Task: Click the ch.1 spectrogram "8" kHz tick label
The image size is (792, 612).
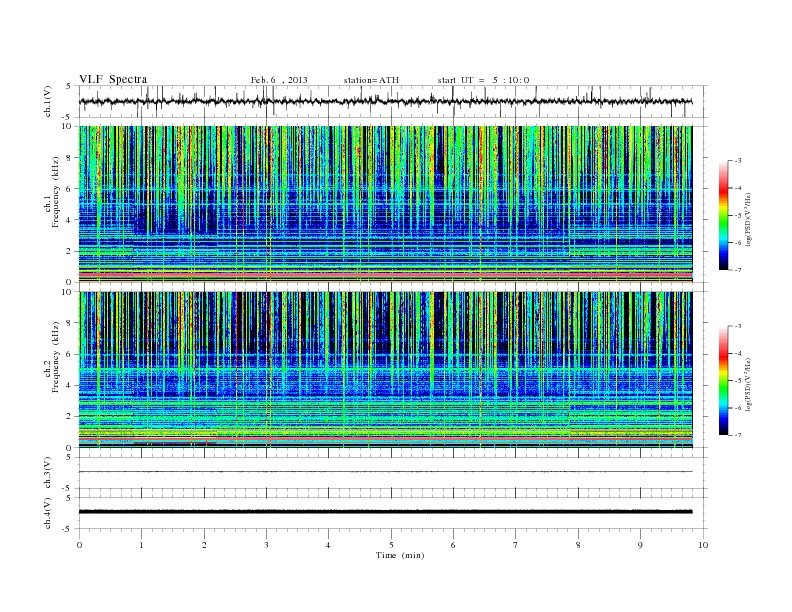Action: coord(69,158)
